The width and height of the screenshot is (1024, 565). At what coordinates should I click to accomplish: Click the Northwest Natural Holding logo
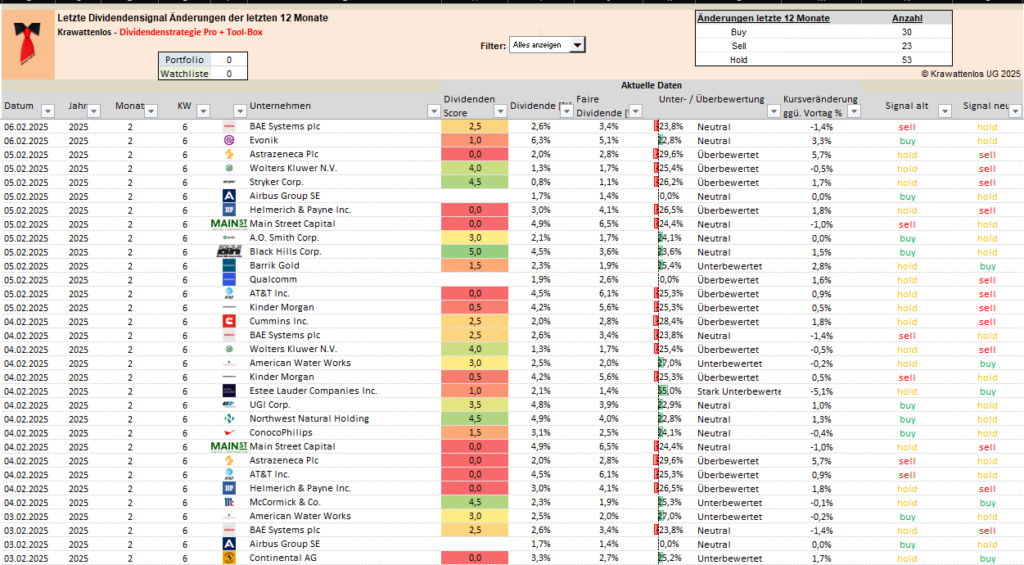(229, 419)
